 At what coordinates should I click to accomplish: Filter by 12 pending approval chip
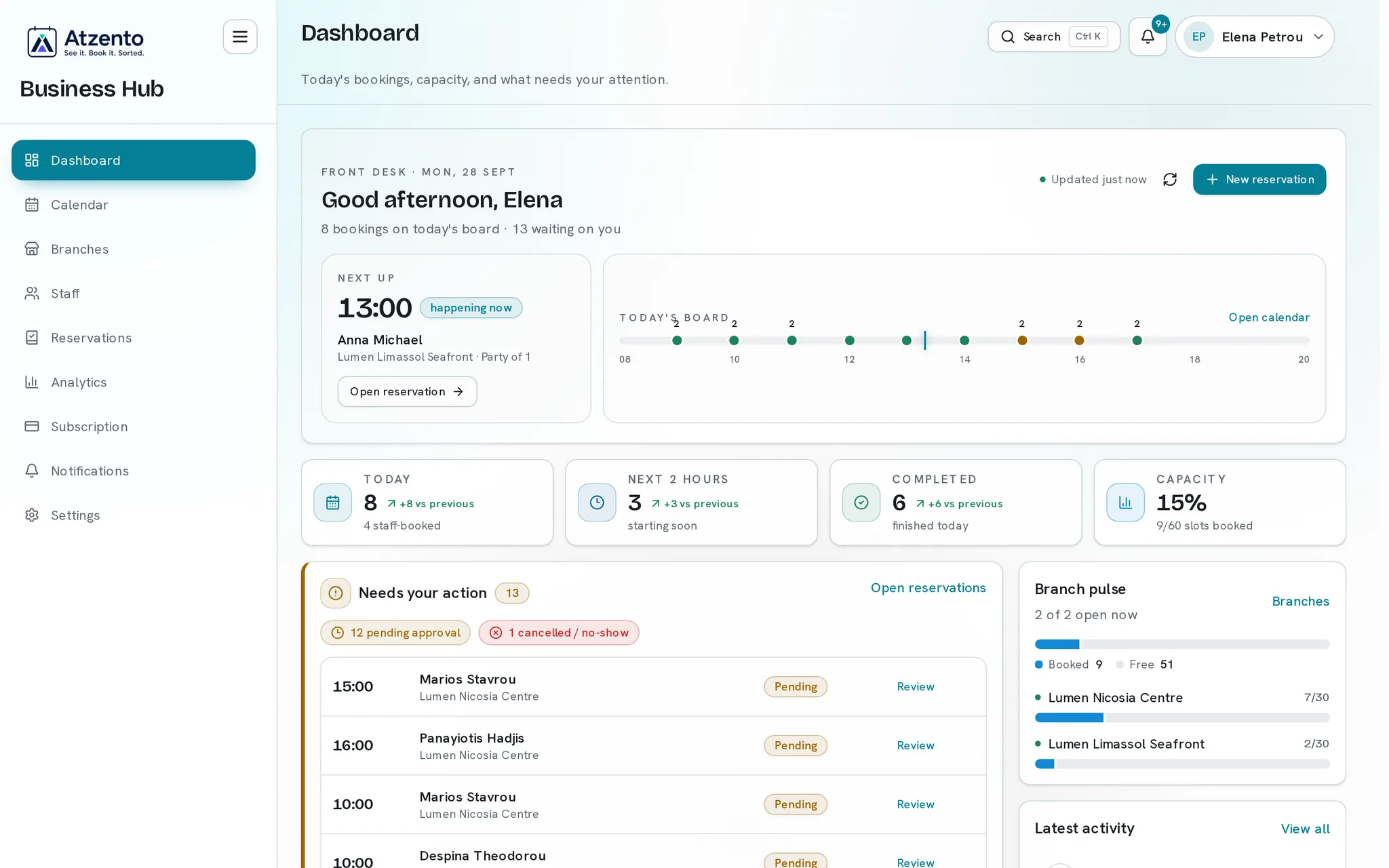click(x=395, y=633)
